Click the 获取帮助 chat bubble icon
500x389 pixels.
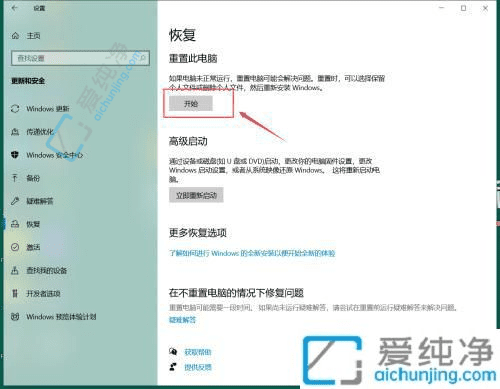[x=173, y=352]
